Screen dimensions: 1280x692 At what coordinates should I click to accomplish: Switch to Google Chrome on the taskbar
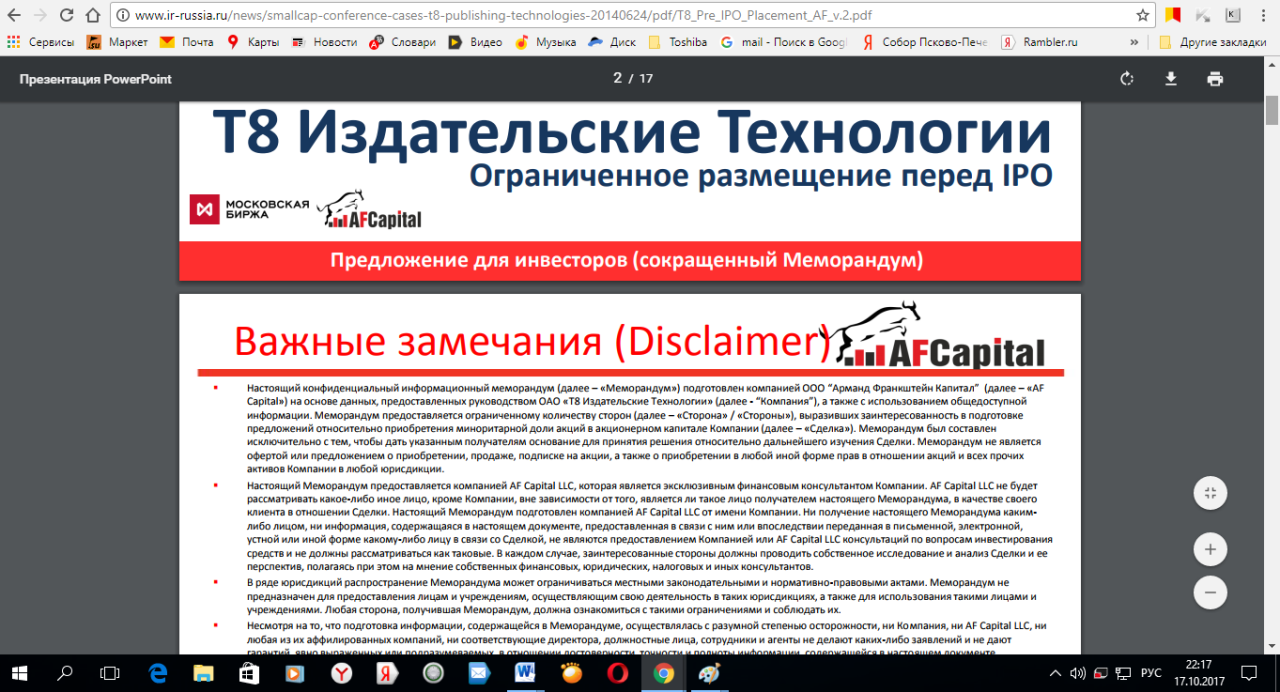point(663,673)
